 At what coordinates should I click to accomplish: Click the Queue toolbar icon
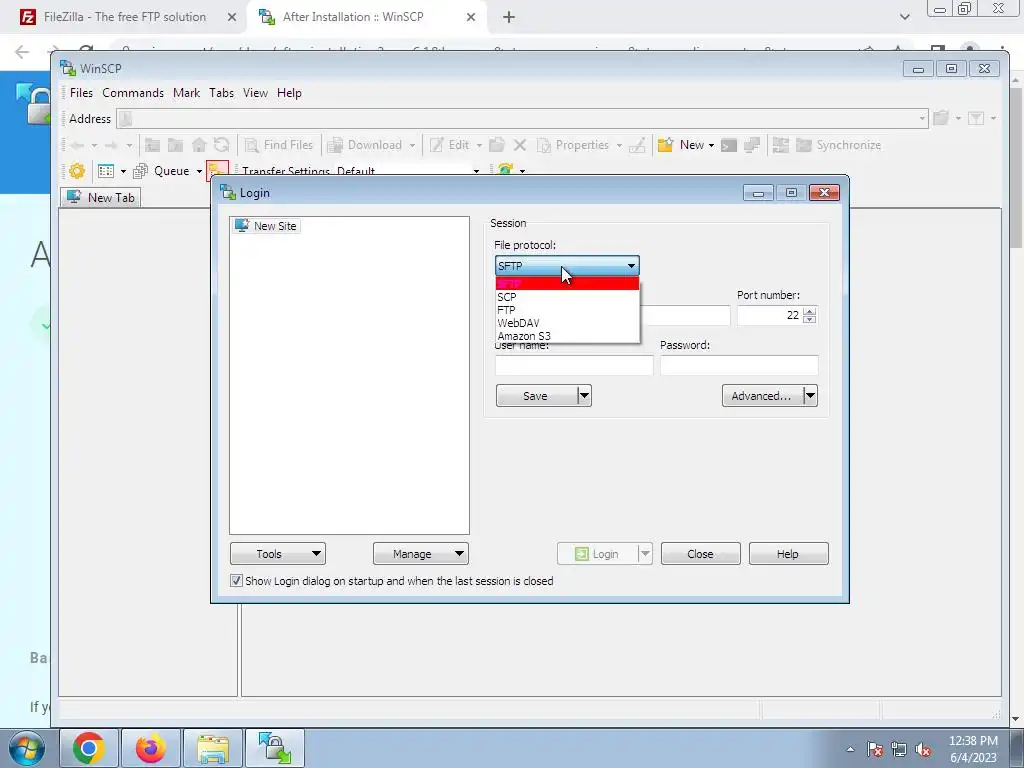[140, 171]
